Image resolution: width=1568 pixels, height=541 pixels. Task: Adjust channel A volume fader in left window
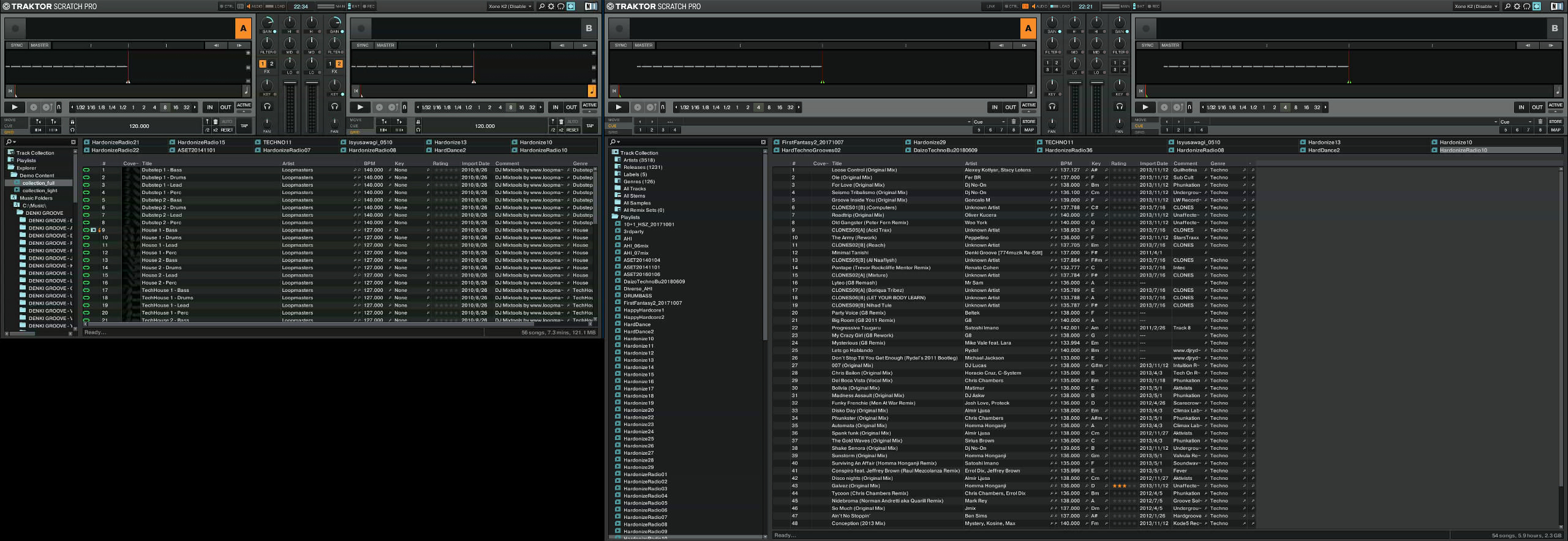[x=290, y=84]
